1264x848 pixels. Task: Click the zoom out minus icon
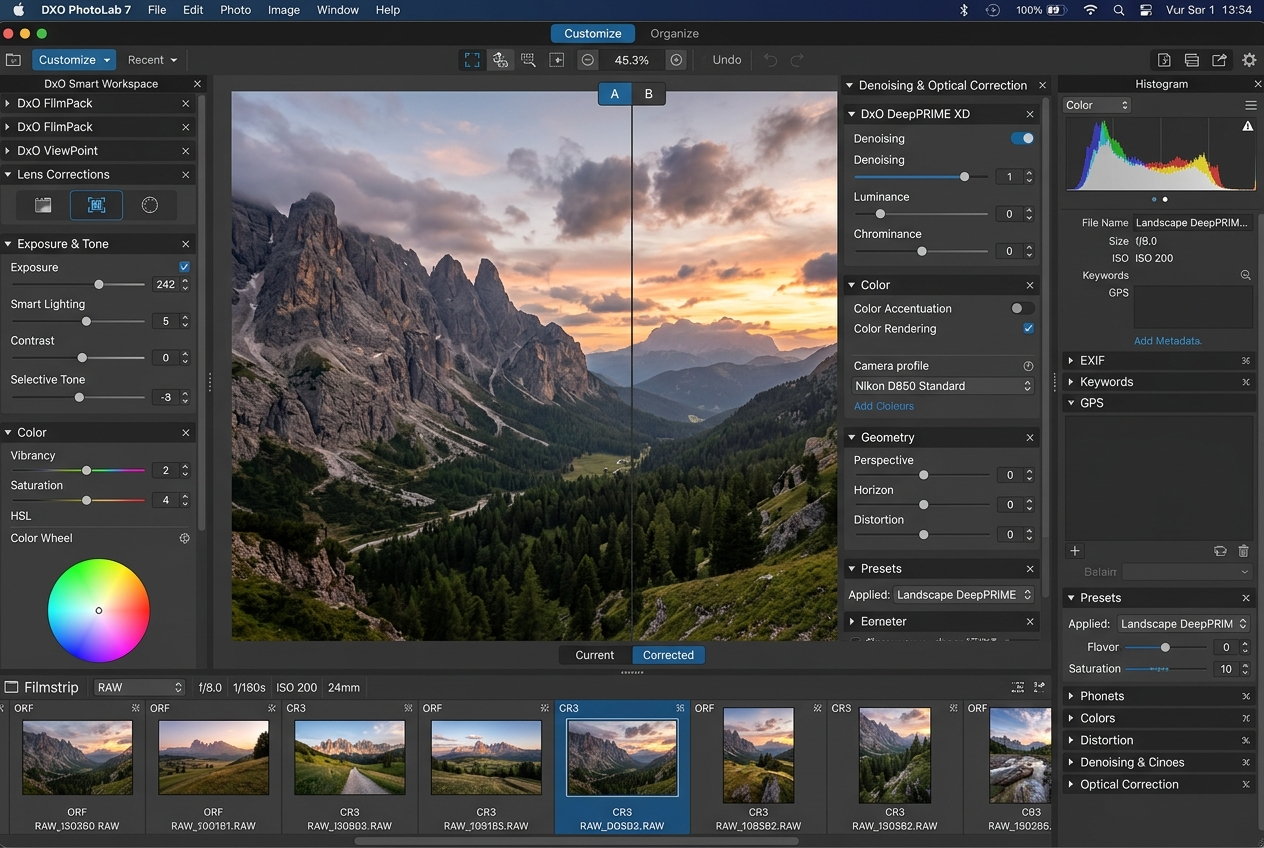coord(588,60)
